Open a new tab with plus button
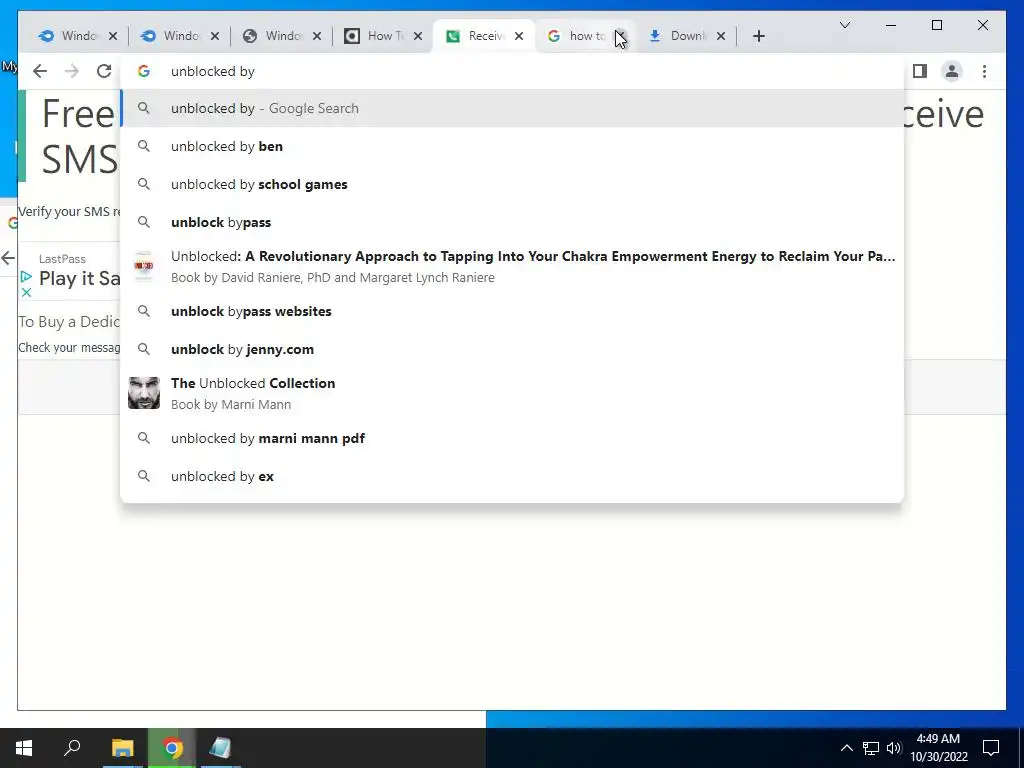Viewport: 1024px width, 768px height. click(758, 36)
